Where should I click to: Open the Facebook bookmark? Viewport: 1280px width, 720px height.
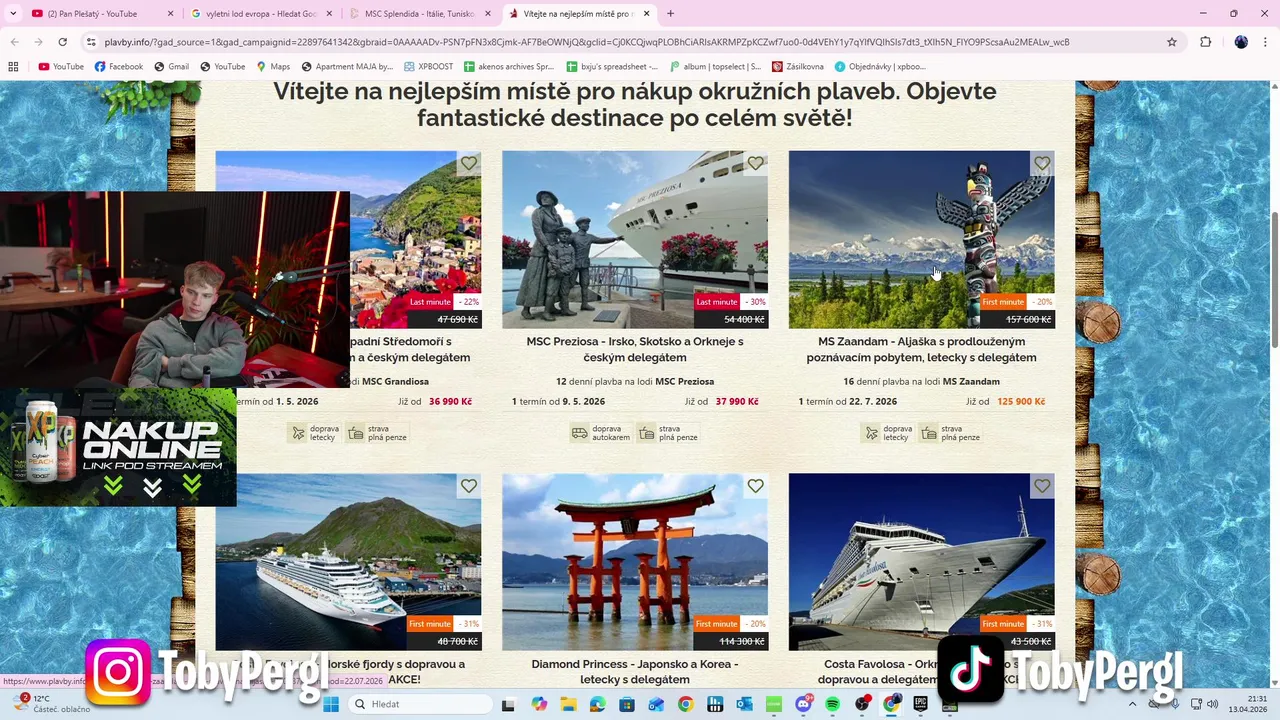[x=119, y=67]
